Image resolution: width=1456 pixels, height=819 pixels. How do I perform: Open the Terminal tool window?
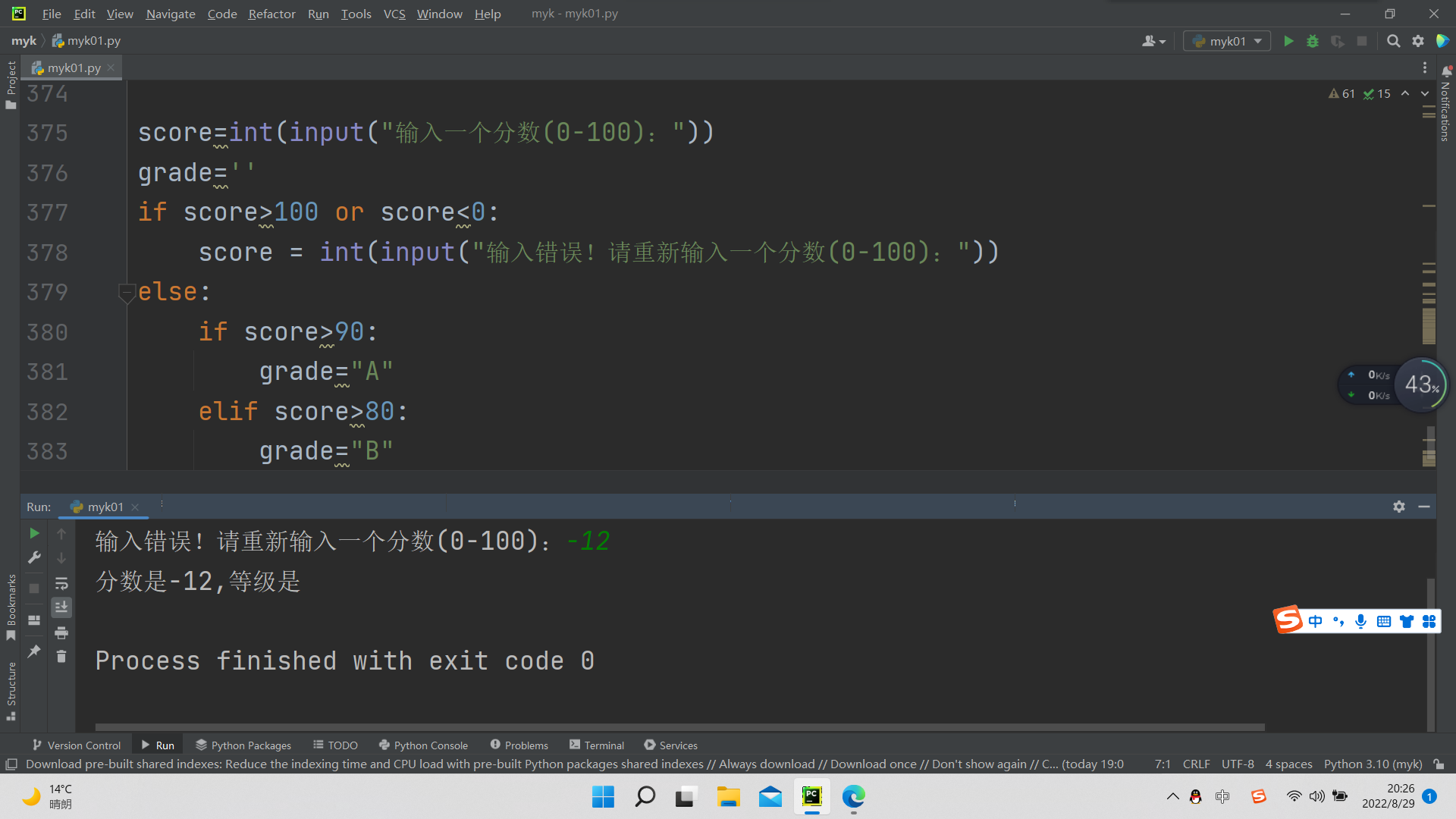(x=597, y=745)
